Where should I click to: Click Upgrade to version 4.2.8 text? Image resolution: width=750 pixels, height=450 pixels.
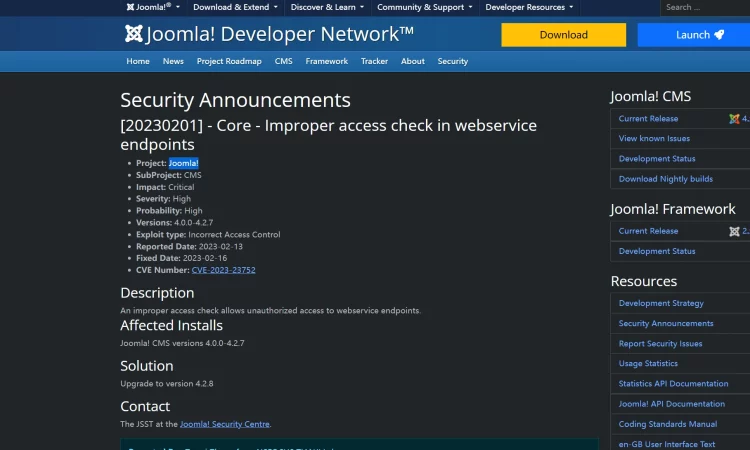167,384
